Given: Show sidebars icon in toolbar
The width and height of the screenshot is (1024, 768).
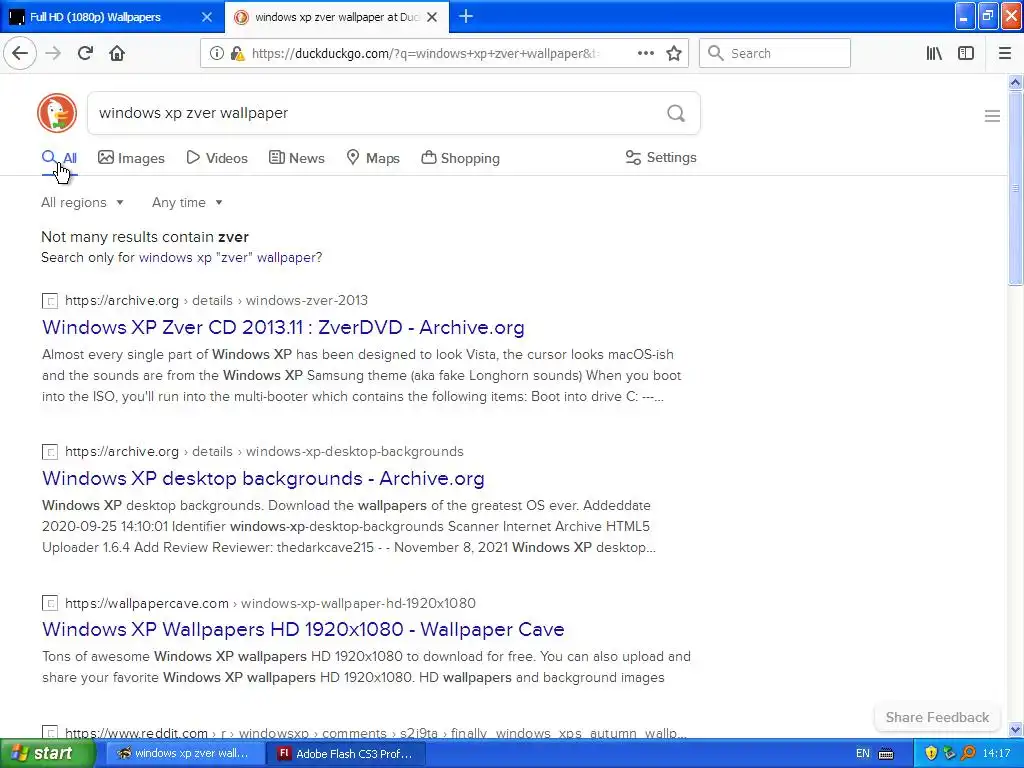Looking at the screenshot, I should [966, 53].
